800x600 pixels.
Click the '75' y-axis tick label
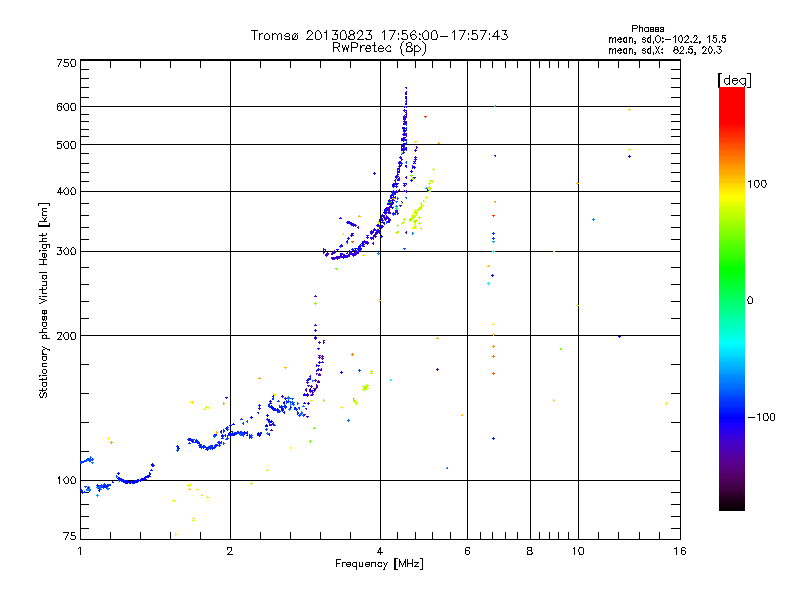(x=70, y=536)
